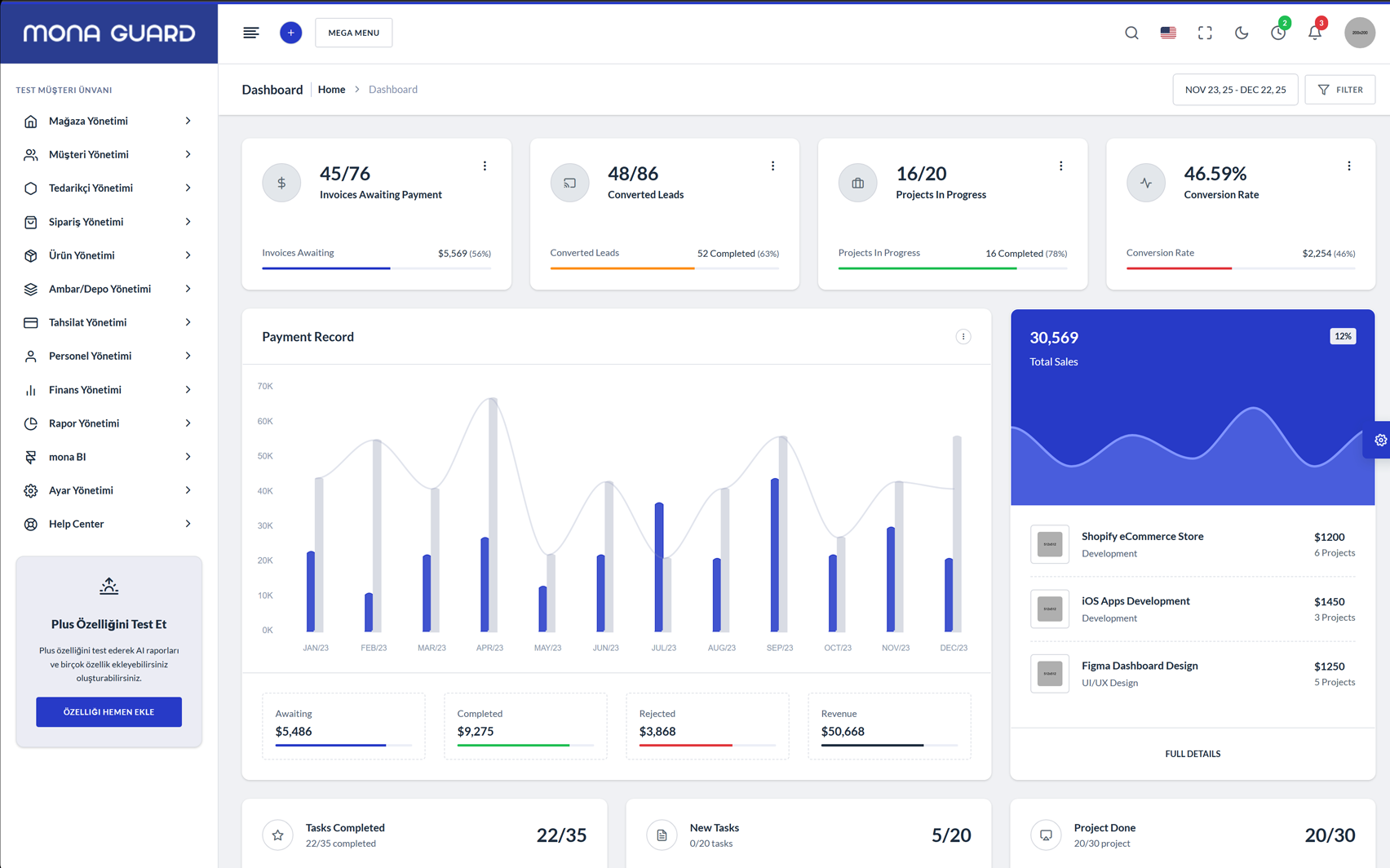Open the floating settings gear on right edge
The width and height of the screenshot is (1390, 868).
click(x=1380, y=440)
